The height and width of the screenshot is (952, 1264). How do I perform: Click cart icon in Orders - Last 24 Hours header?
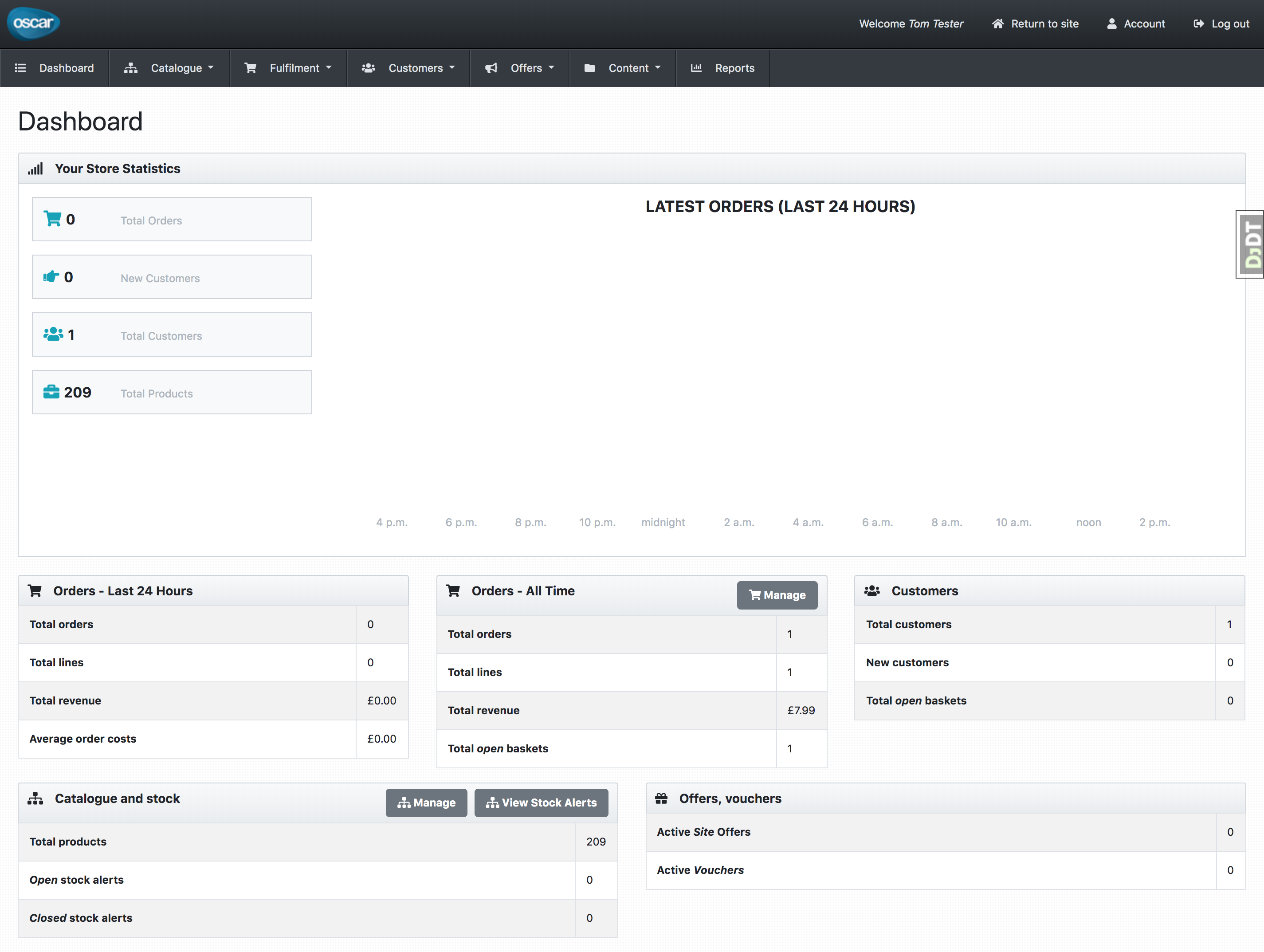tap(35, 591)
